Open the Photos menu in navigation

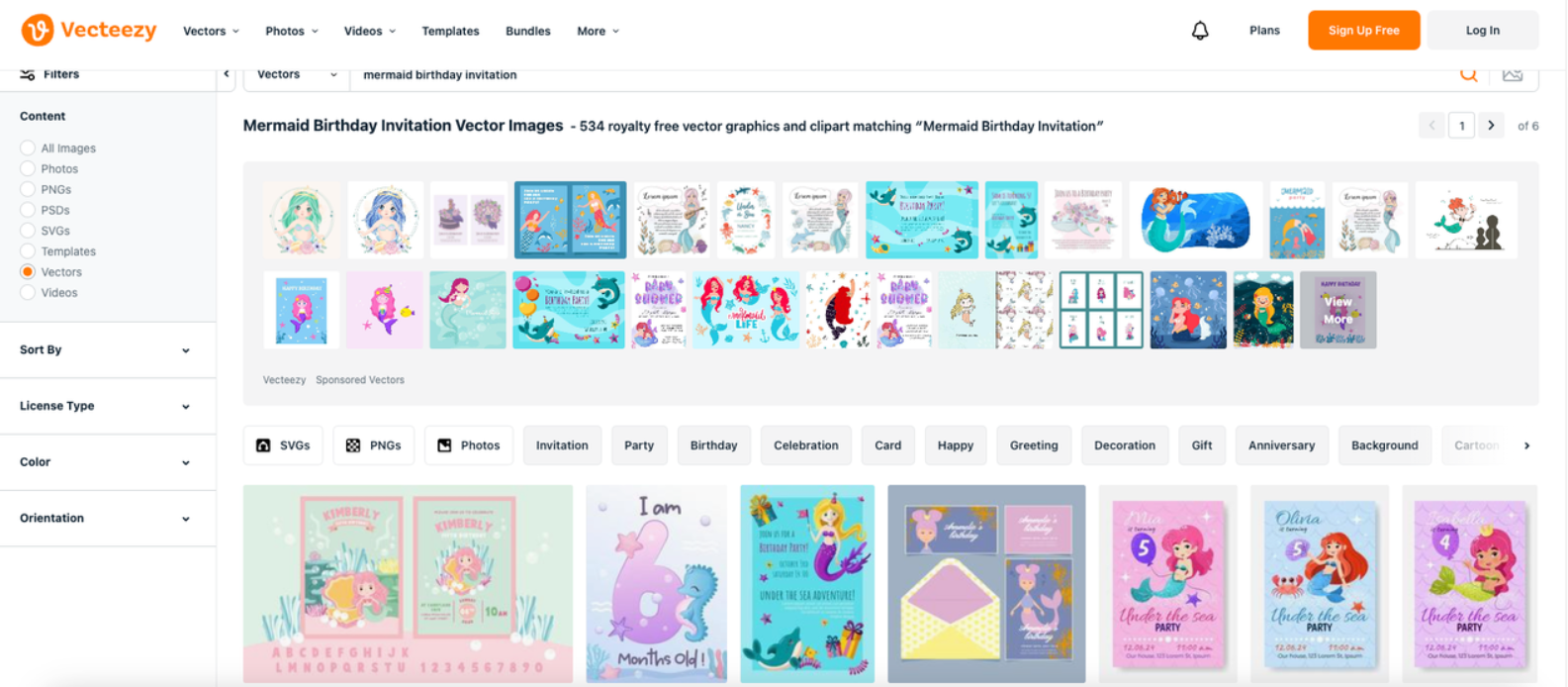click(x=292, y=32)
